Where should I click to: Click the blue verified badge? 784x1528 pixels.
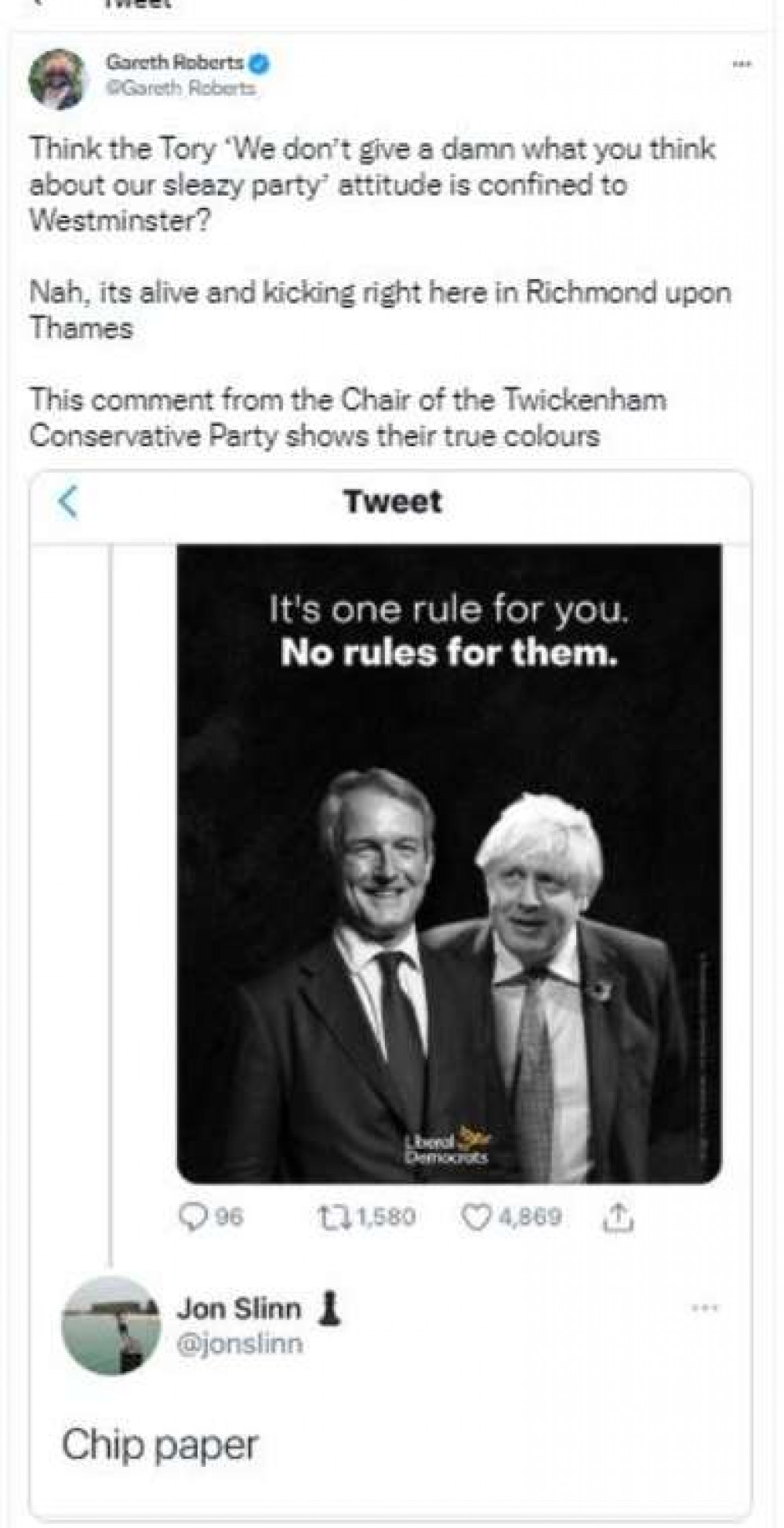coord(260,64)
